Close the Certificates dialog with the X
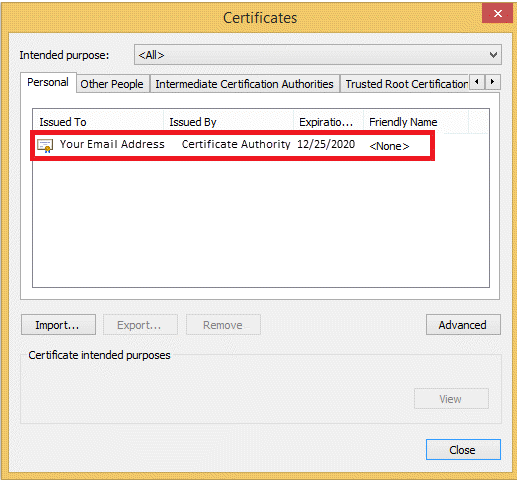517x480 pixels. pos(497,13)
